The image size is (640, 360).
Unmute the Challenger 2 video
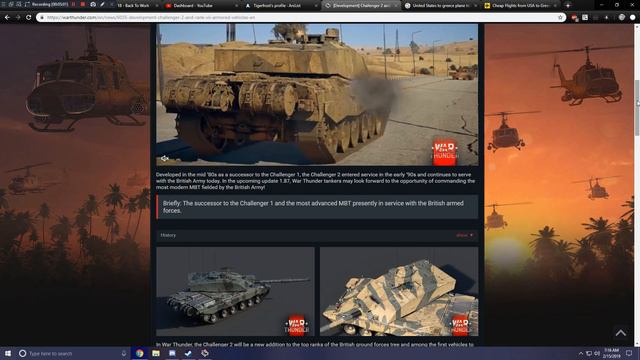[164, 158]
